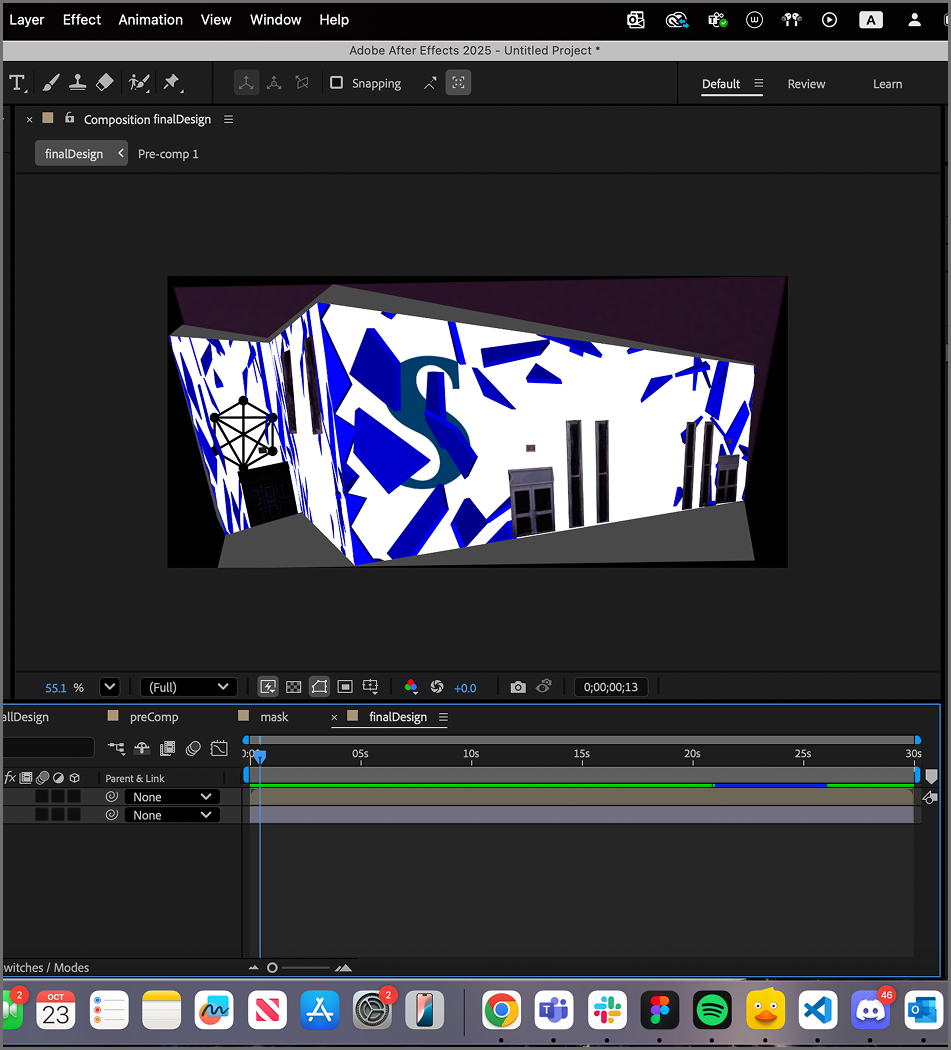Take a snapshot of the composition viewer
Viewport: 951px width, 1050px height.
[x=518, y=687]
